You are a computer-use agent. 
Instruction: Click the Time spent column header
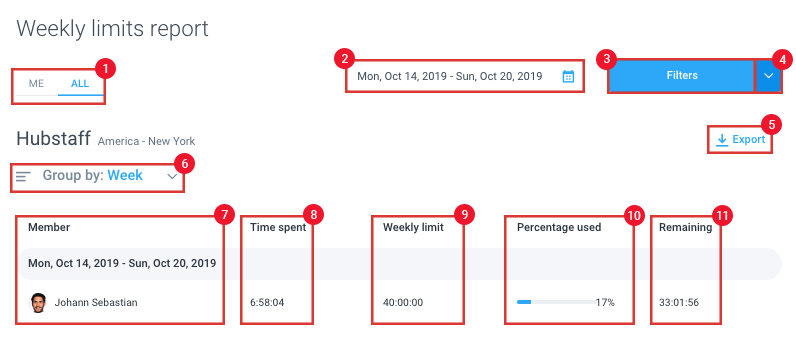278,227
